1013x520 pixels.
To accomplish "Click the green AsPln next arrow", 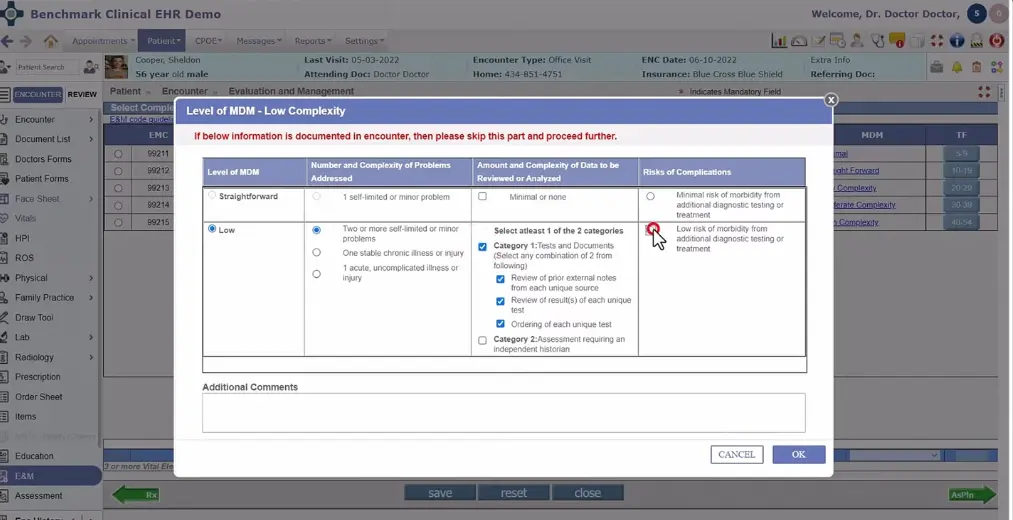I will (x=972, y=495).
